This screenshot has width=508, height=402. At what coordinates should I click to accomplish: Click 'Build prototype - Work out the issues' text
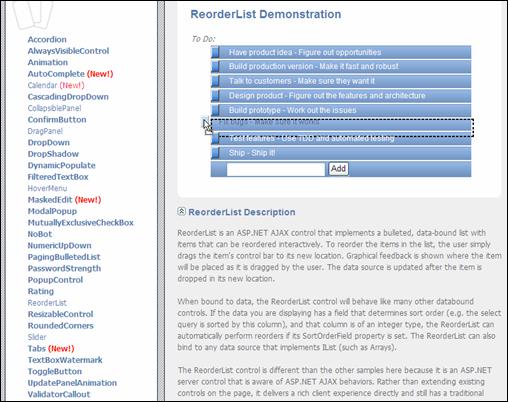292,110
